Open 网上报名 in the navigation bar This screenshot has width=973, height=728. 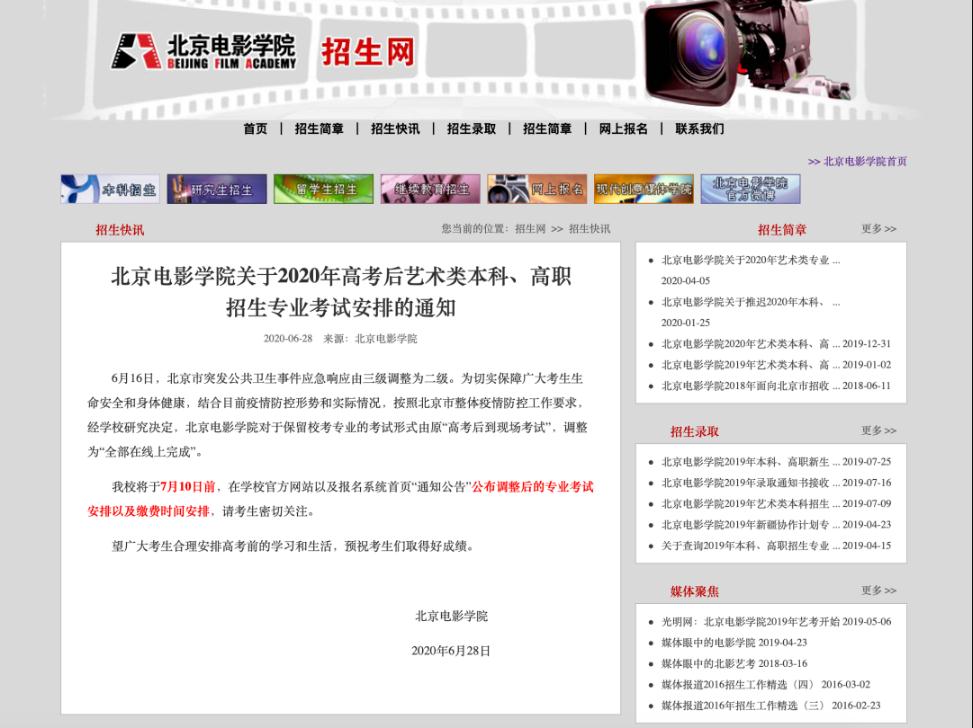point(623,129)
